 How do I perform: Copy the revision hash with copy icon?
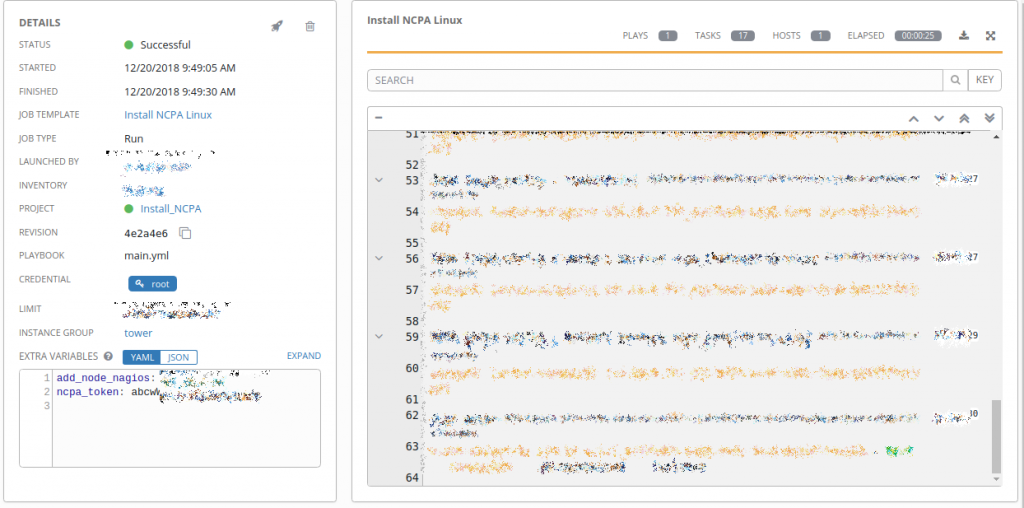185,233
